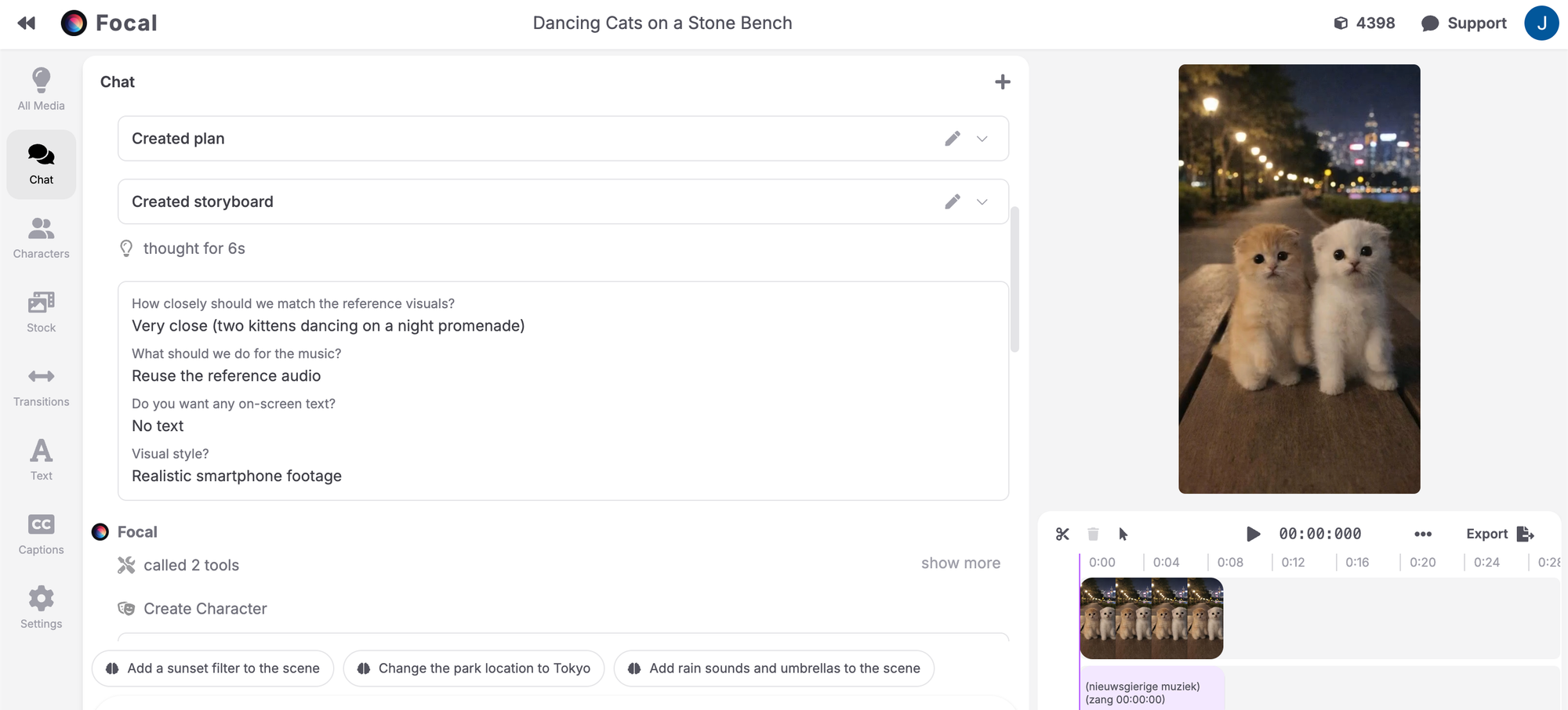1568x710 pixels.
Task: Open the Support chat link
Action: click(1464, 24)
